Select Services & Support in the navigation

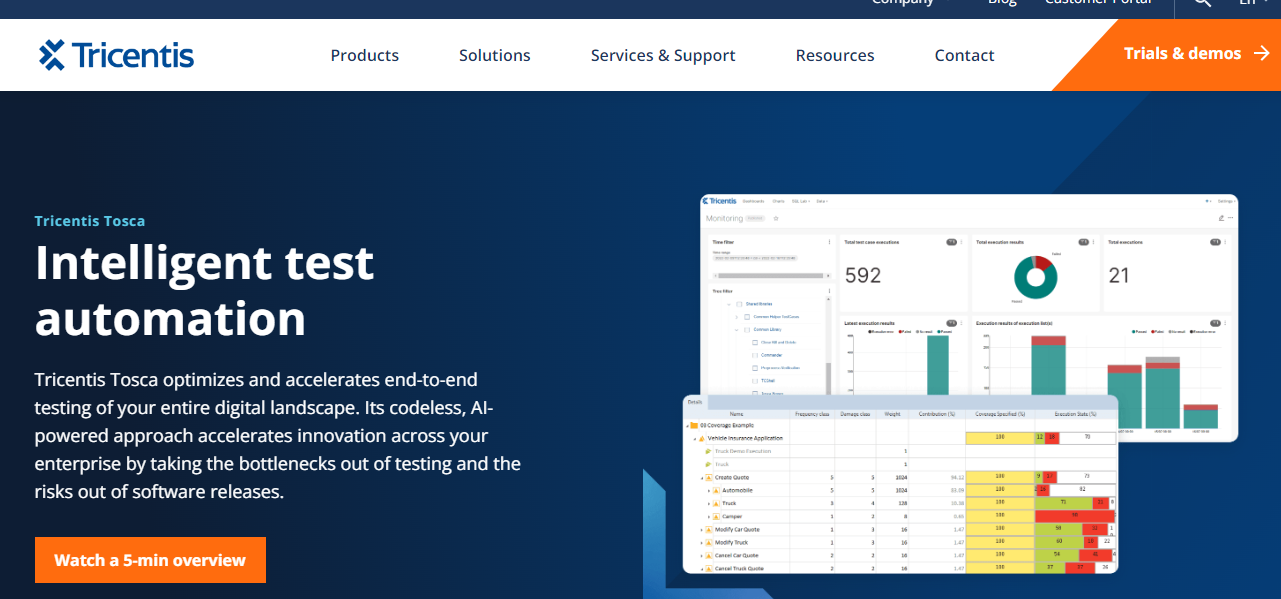point(662,56)
